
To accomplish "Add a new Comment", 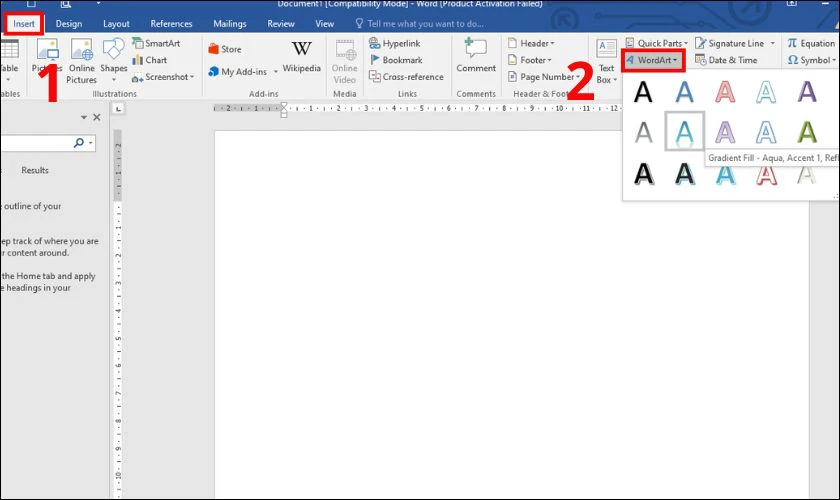I will 476,55.
